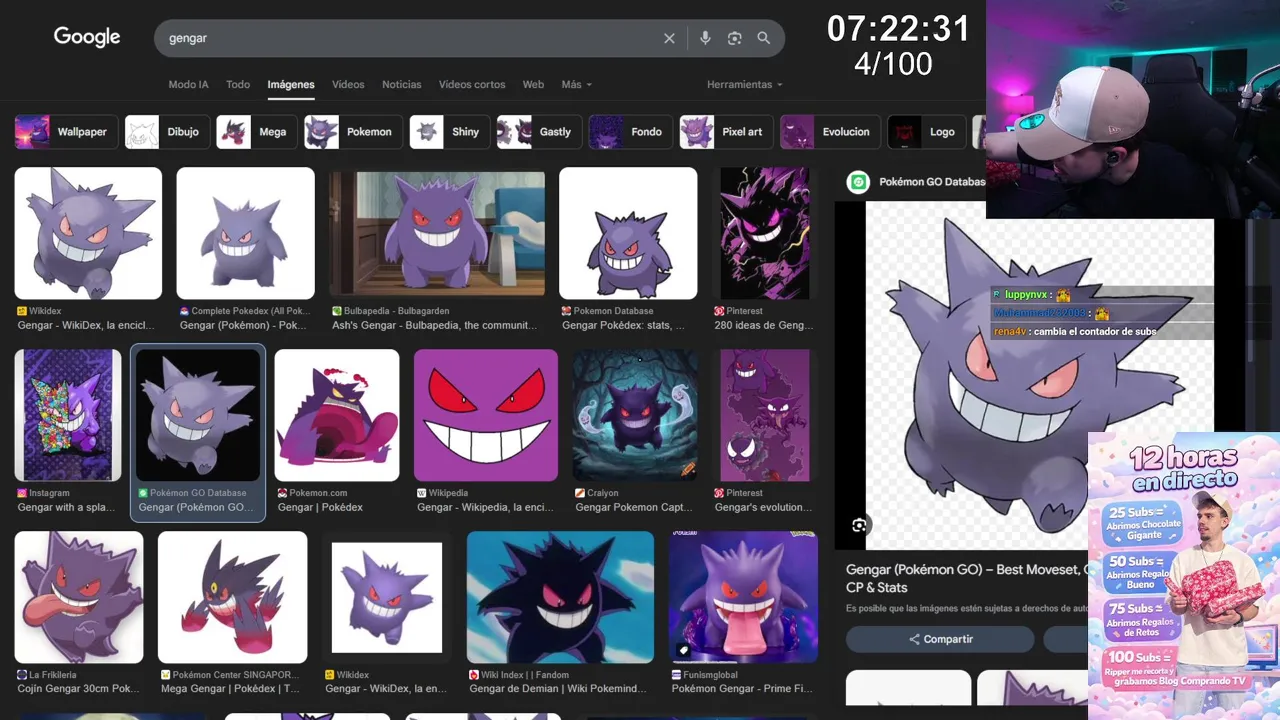Click Pokémon GO Database source icon in preview

pos(858,182)
